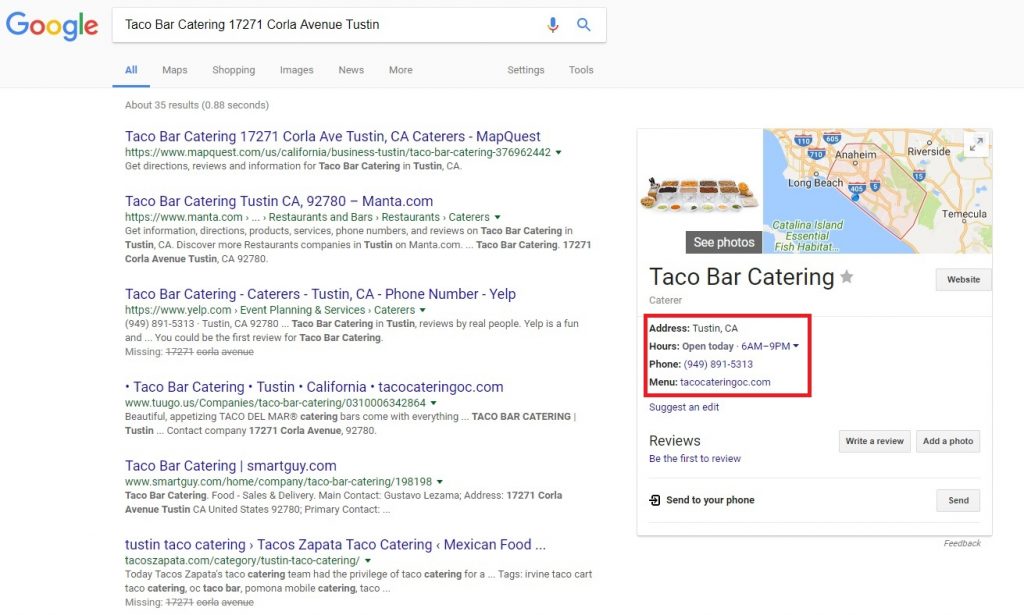The height and width of the screenshot is (615, 1024).
Task: Open the Tacos Zapata Taco Catering result
Action: click(335, 544)
